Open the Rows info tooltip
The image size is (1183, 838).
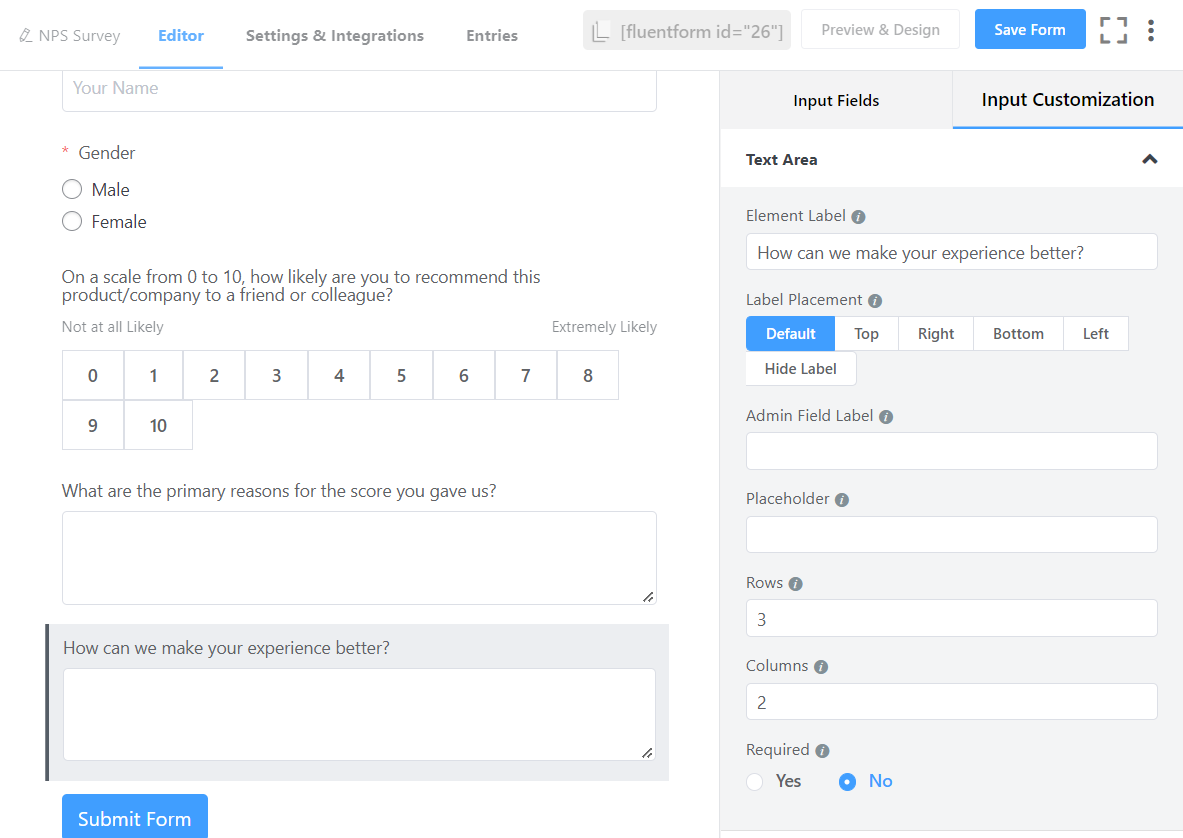click(798, 583)
